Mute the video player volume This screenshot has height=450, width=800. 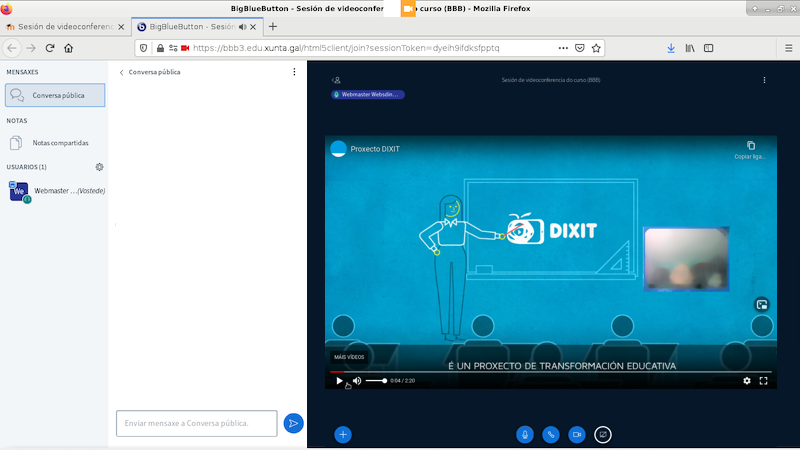coord(357,381)
